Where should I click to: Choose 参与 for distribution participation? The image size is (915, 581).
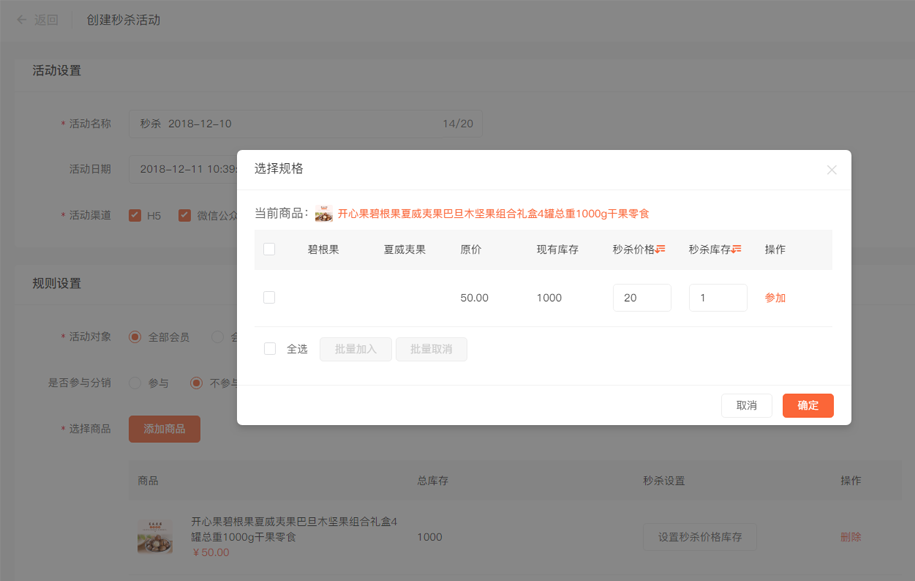point(135,383)
